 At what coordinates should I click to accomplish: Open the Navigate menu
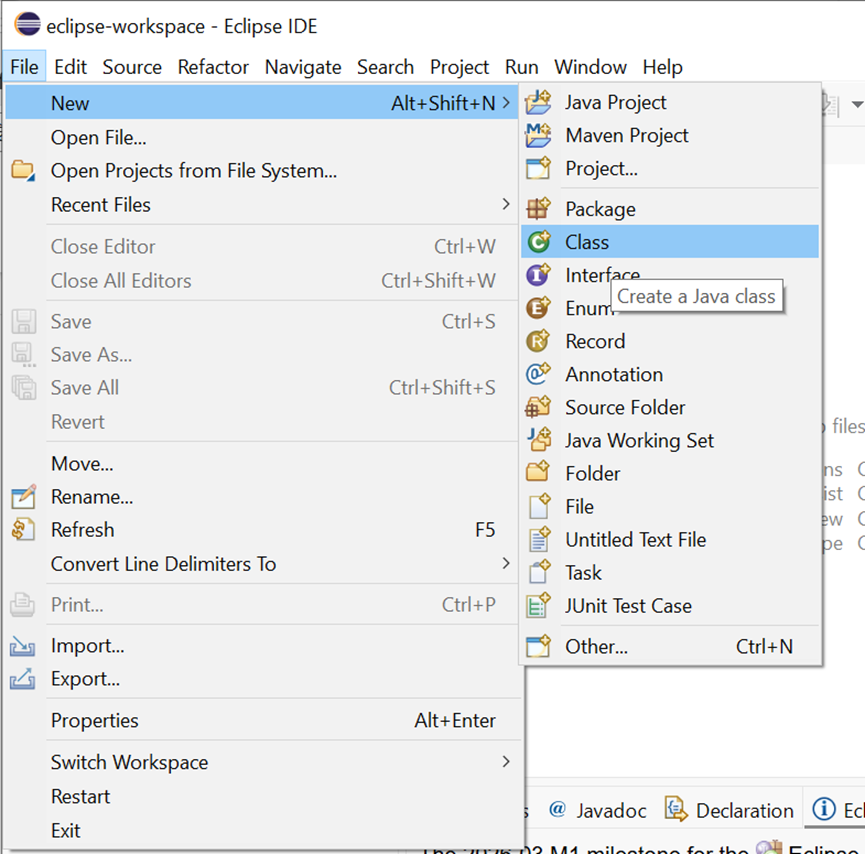pos(303,67)
